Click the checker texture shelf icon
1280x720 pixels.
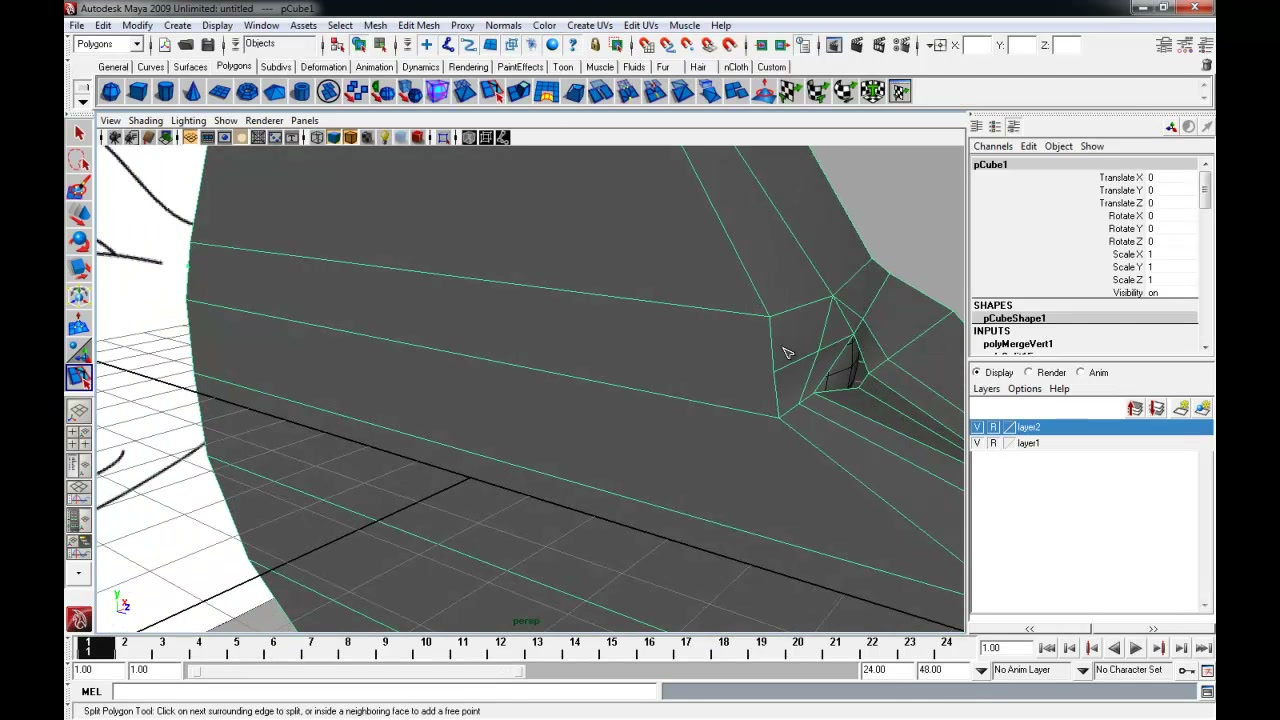pos(790,92)
